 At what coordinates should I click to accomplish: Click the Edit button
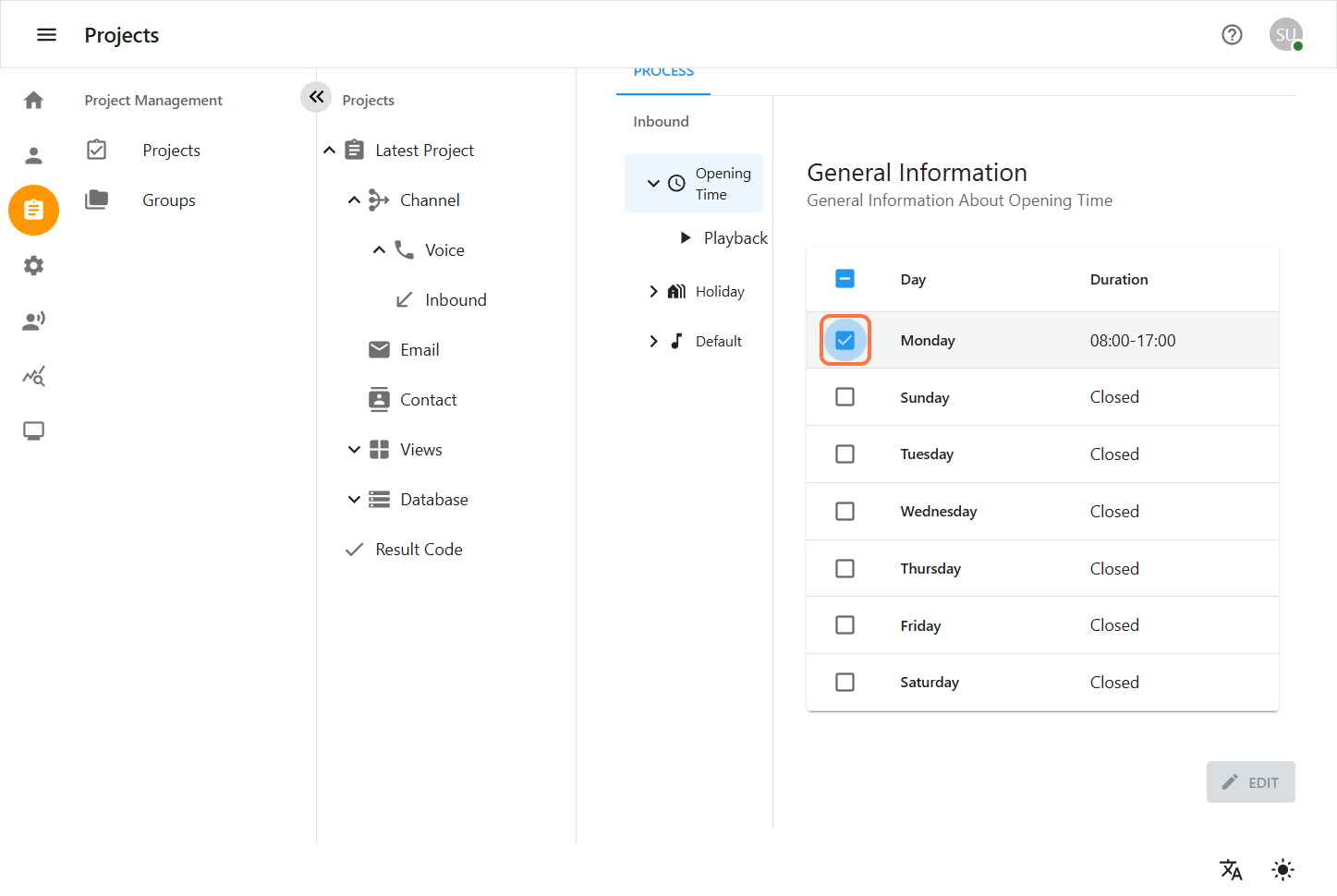pos(1250,782)
